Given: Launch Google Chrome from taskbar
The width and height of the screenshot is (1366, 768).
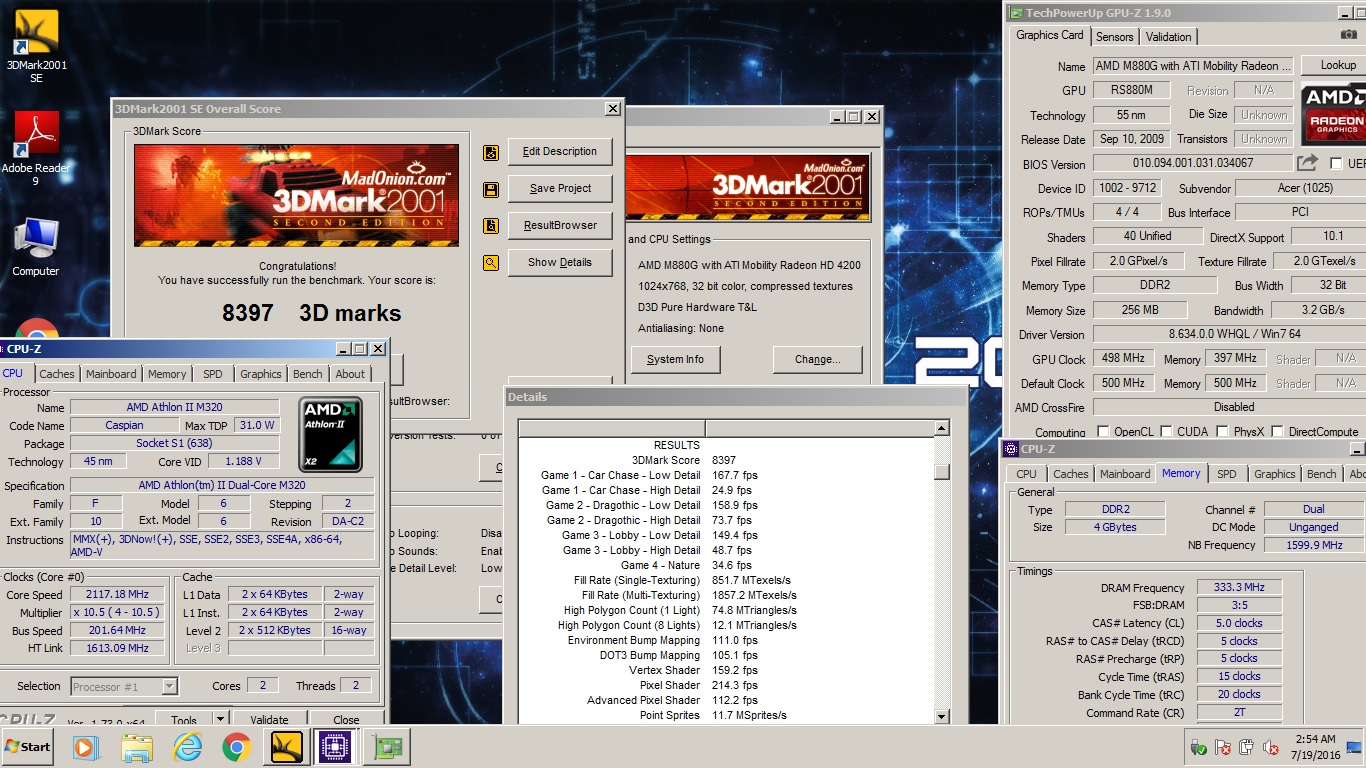Looking at the screenshot, I should click(x=236, y=747).
